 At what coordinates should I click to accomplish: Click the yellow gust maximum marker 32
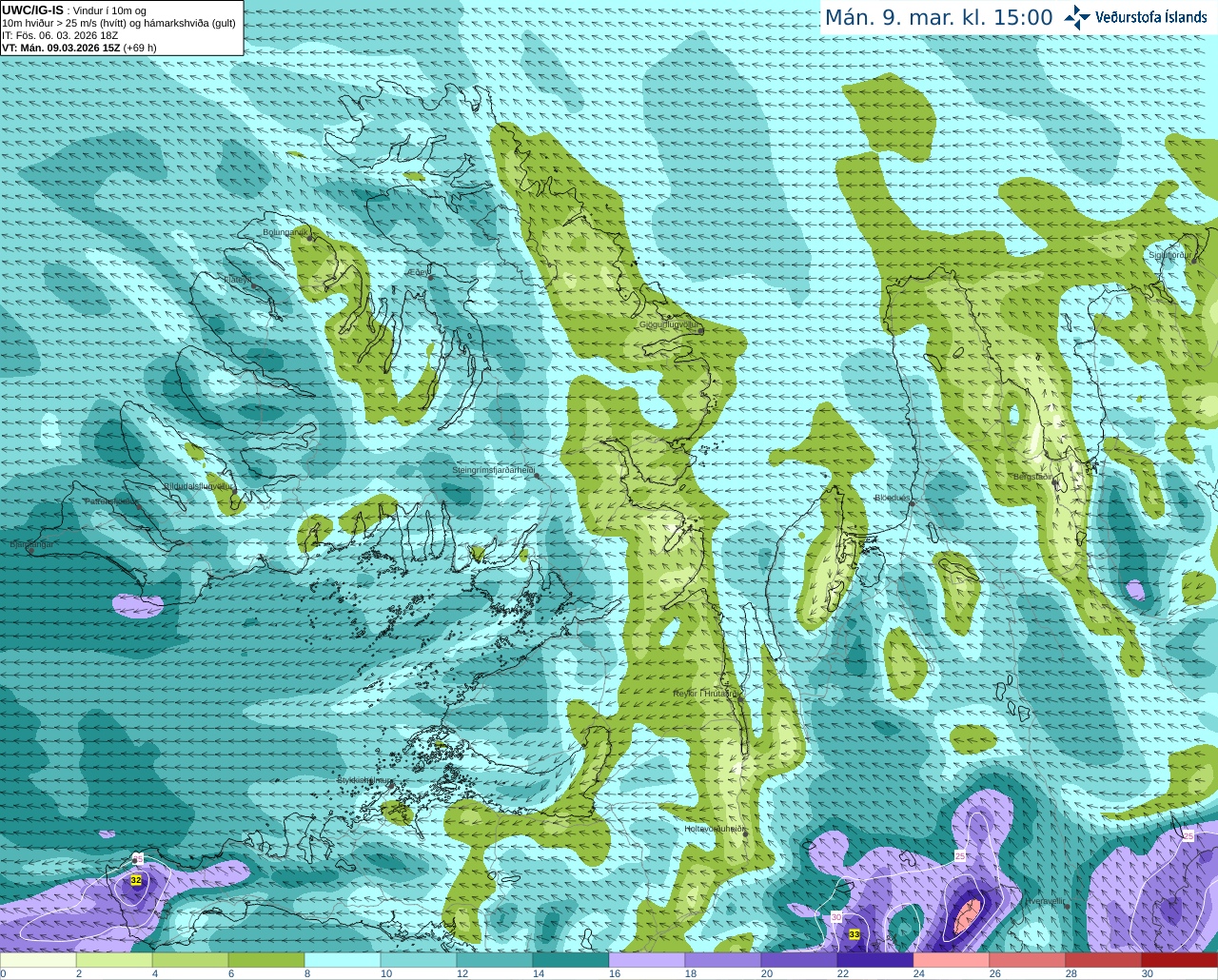(x=136, y=881)
